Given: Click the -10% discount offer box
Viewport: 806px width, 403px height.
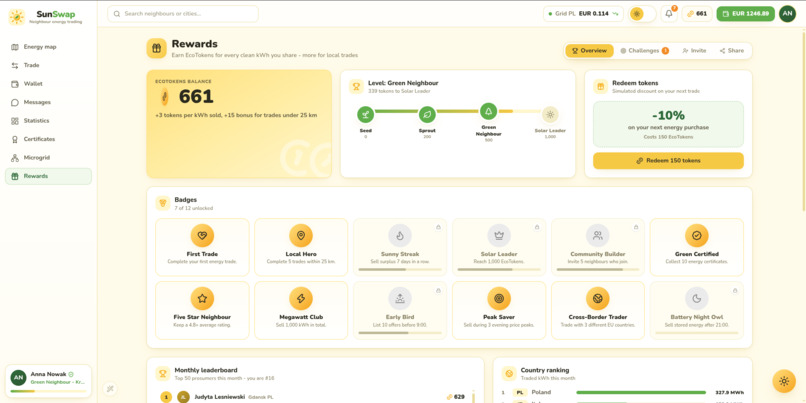Looking at the screenshot, I should tap(668, 124).
